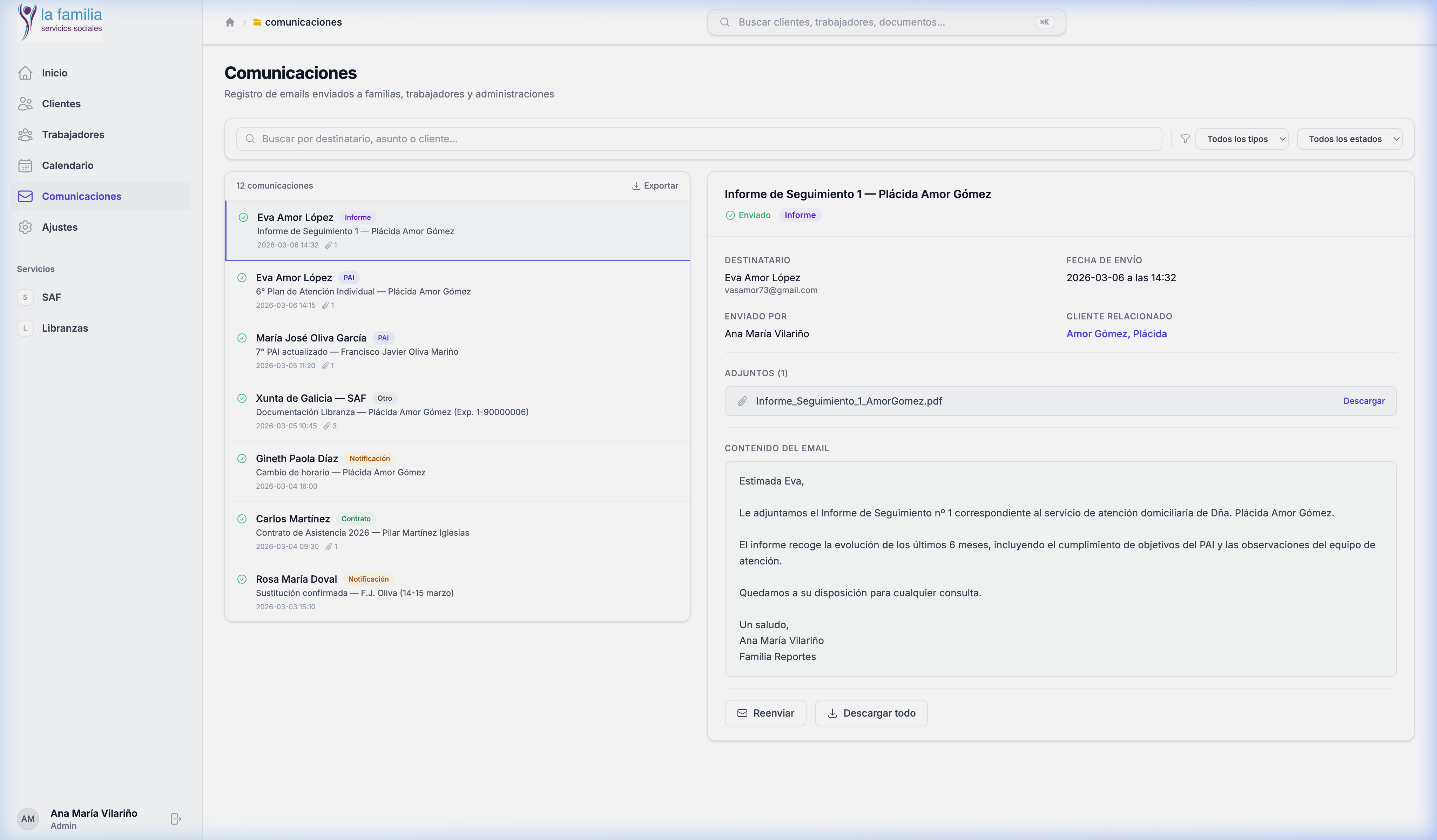Open client link Amor Gómez, Plácida
The height and width of the screenshot is (840, 1437).
tap(1116, 334)
